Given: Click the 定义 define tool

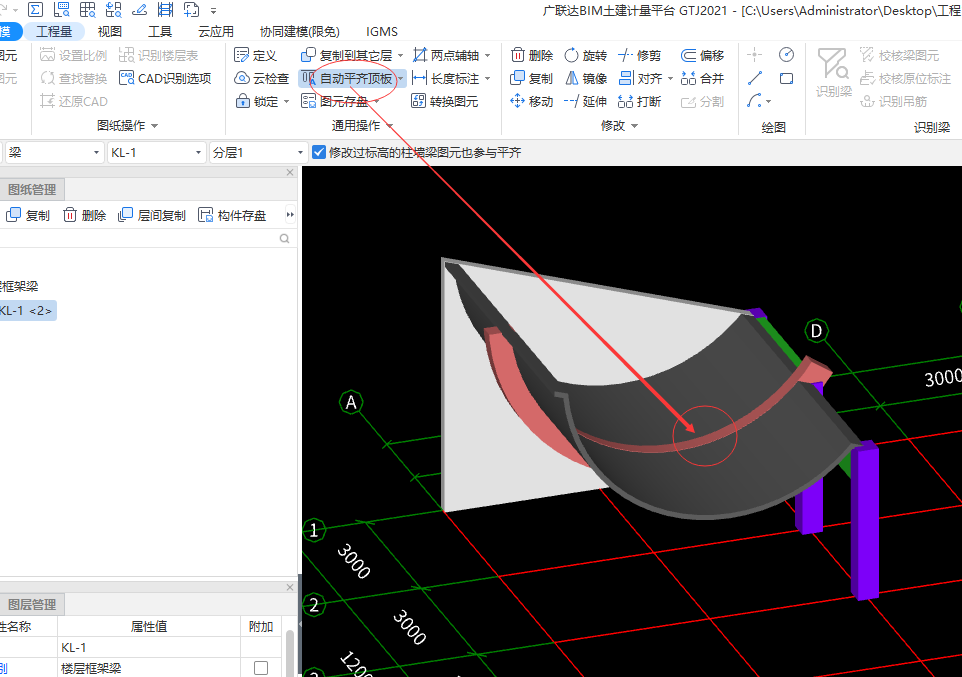Looking at the screenshot, I should 255,55.
